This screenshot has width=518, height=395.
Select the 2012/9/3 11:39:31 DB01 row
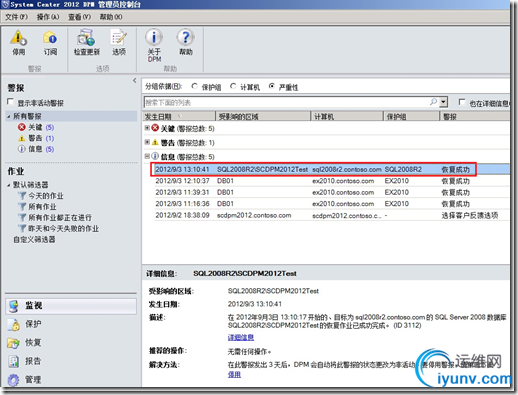pos(331,192)
